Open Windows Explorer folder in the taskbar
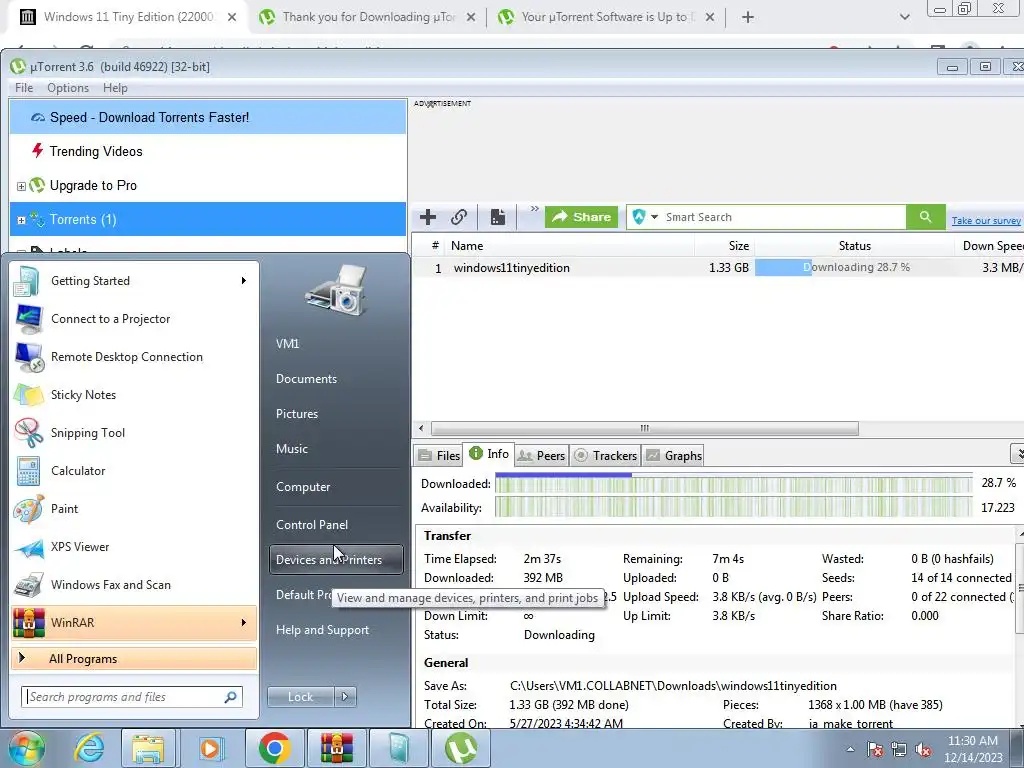 pyautogui.click(x=148, y=748)
